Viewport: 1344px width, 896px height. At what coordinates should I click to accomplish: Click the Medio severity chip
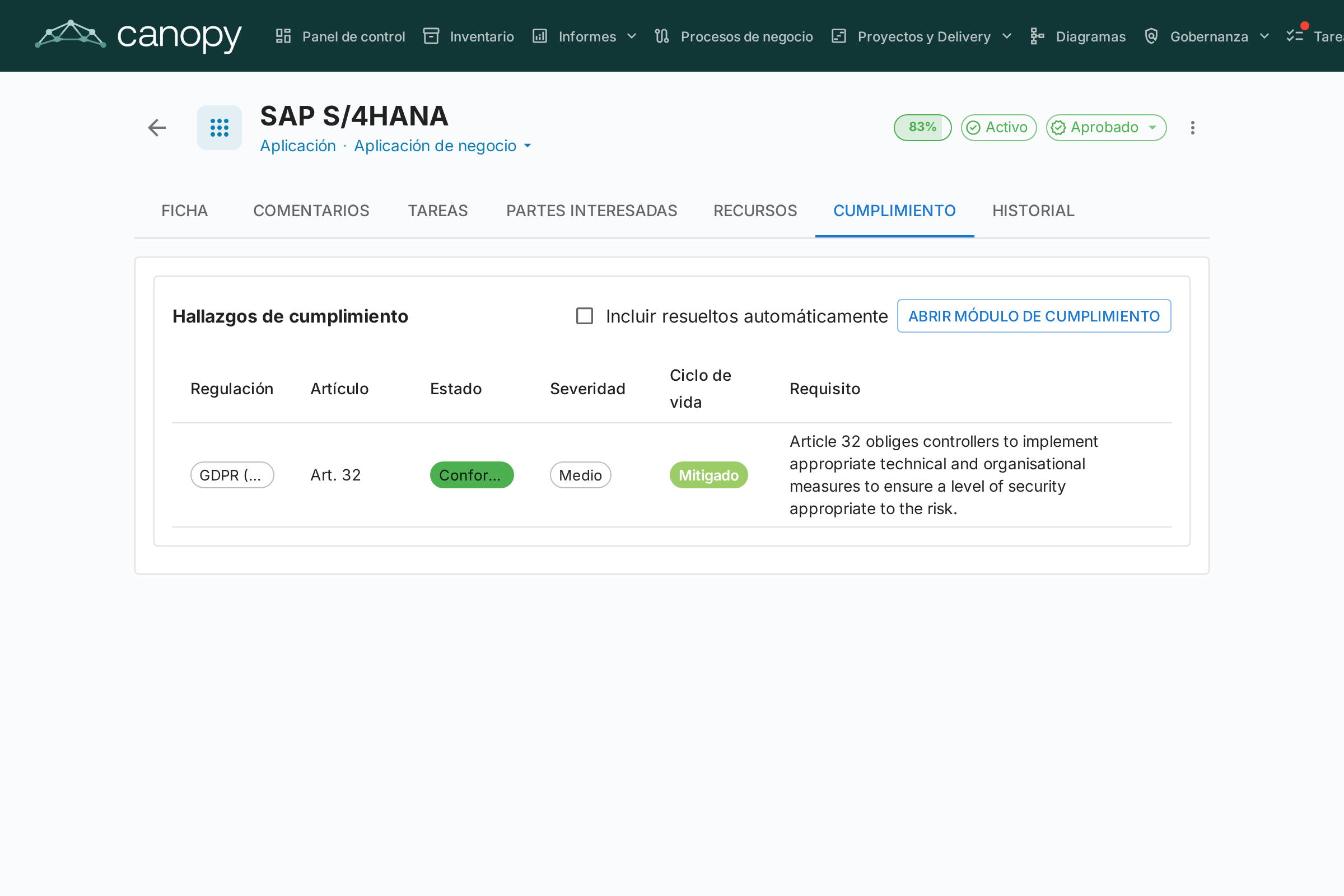(581, 475)
